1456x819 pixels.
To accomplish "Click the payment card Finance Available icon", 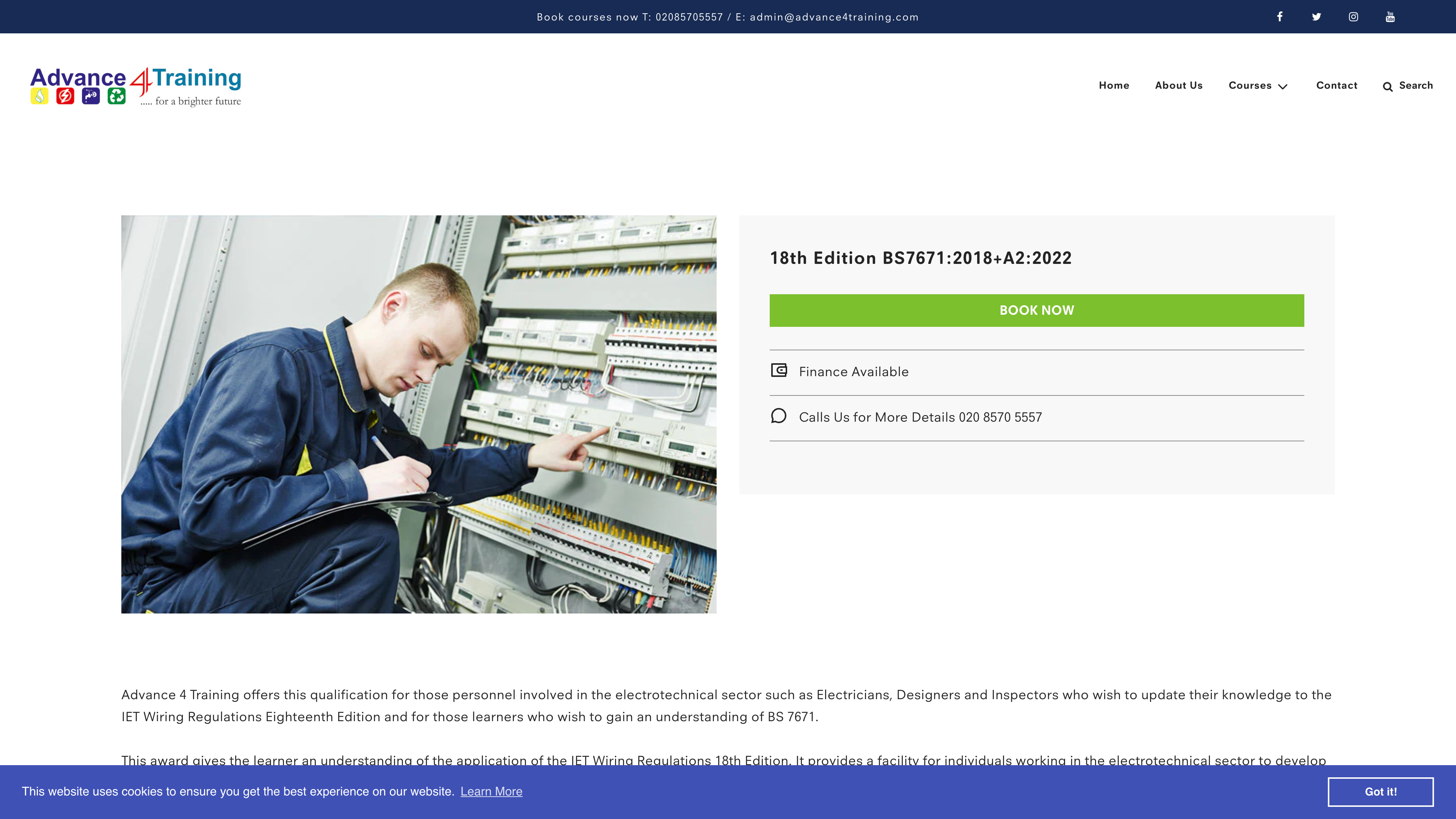I will pyautogui.click(x=779, y=371).
